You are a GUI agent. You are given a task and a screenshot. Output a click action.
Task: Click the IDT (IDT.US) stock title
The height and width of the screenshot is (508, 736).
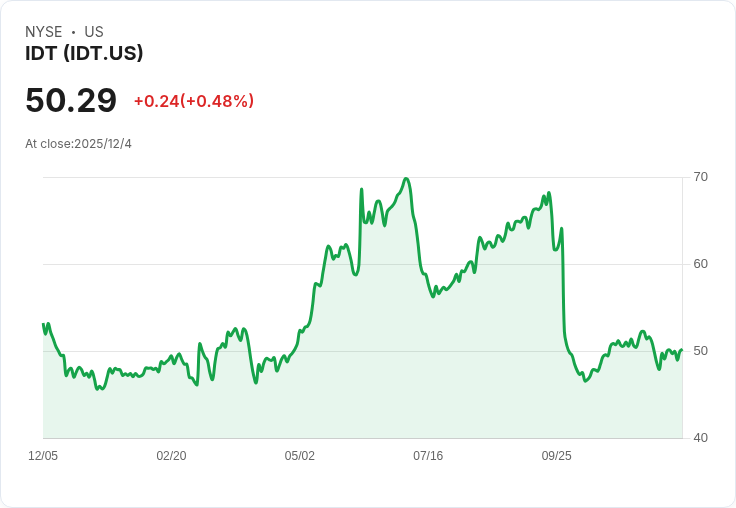84,54
